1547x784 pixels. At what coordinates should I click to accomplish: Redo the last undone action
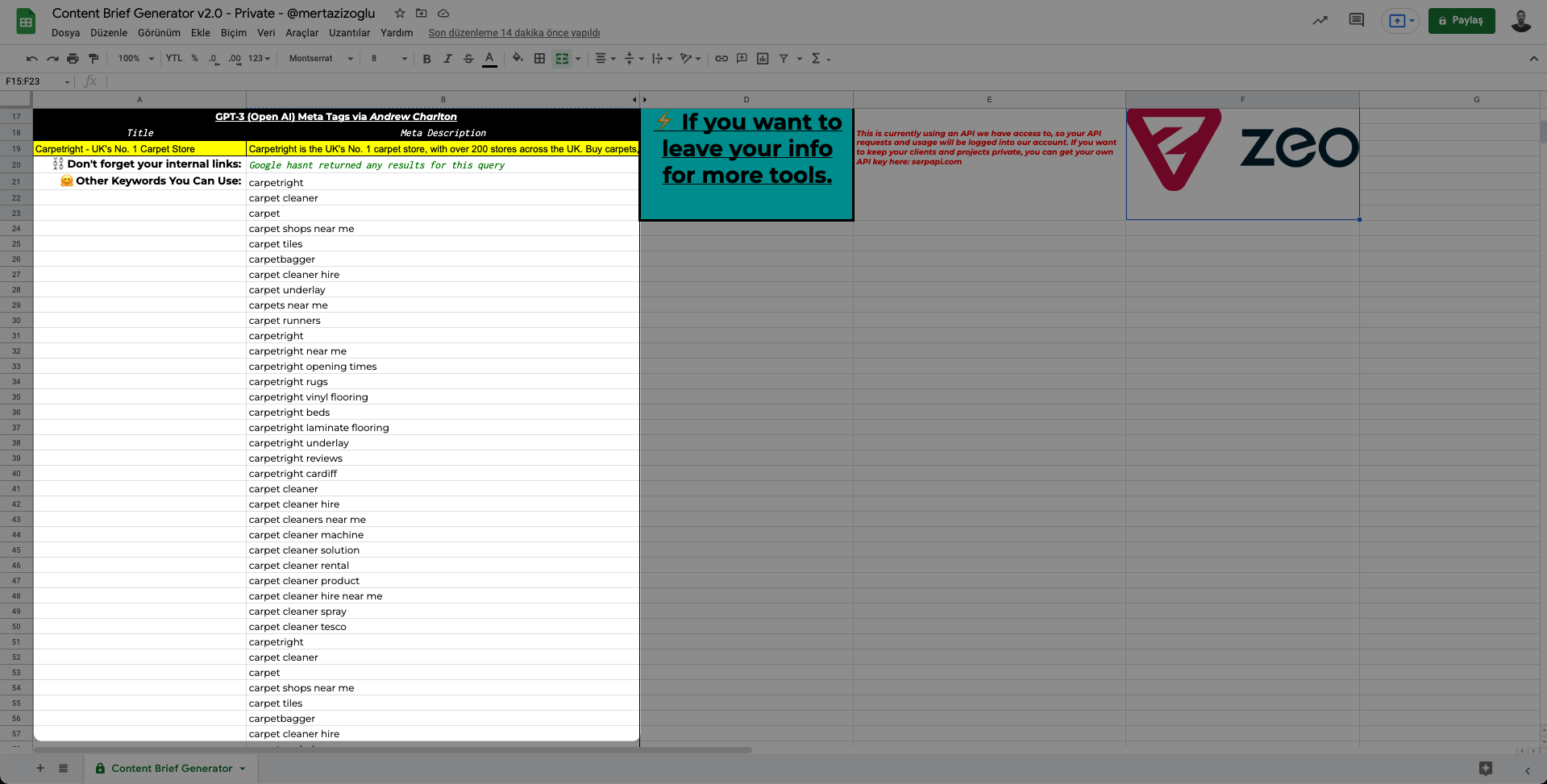pos(52,59)
